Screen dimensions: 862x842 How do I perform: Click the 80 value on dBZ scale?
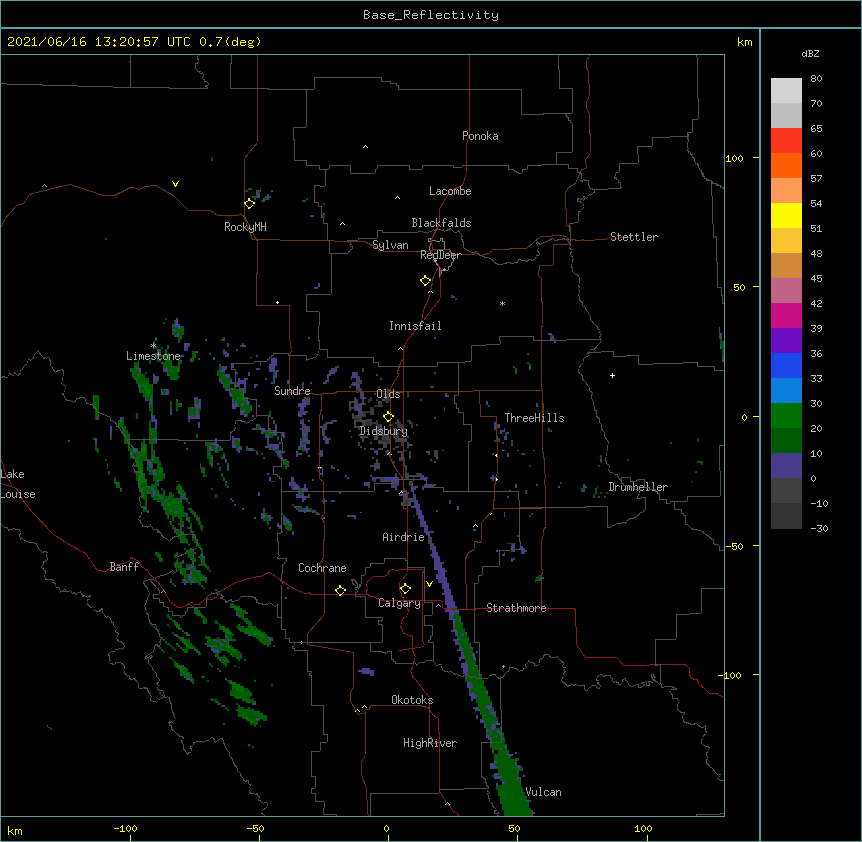[816, 79]
